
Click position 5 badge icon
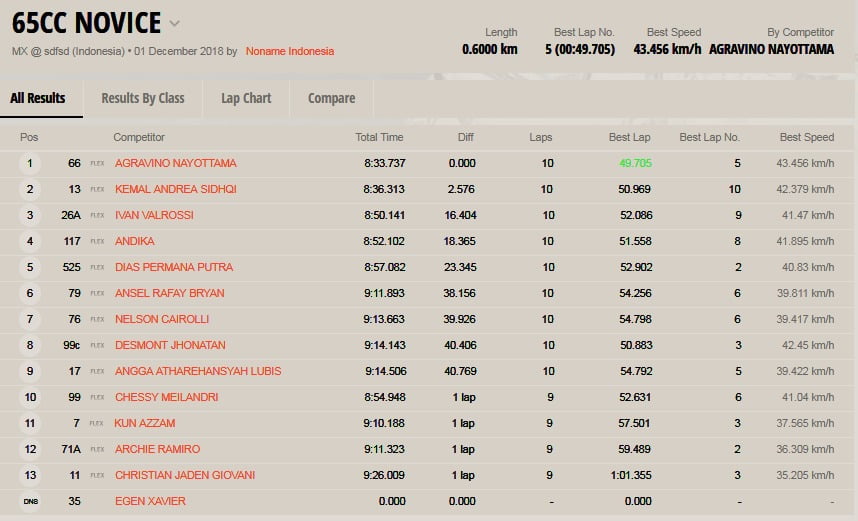[30, 267]
